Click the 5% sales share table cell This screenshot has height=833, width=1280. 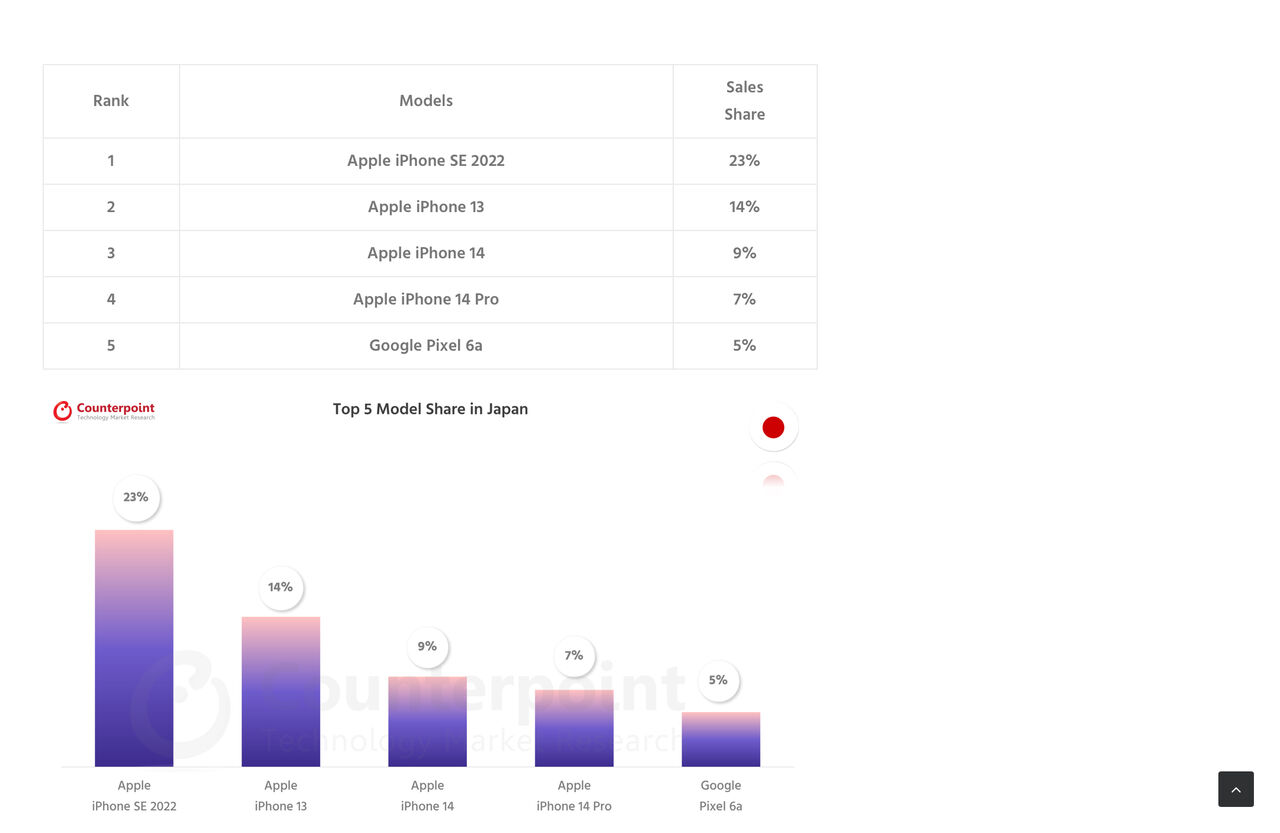pyautogui.click(x=745, y=345)
